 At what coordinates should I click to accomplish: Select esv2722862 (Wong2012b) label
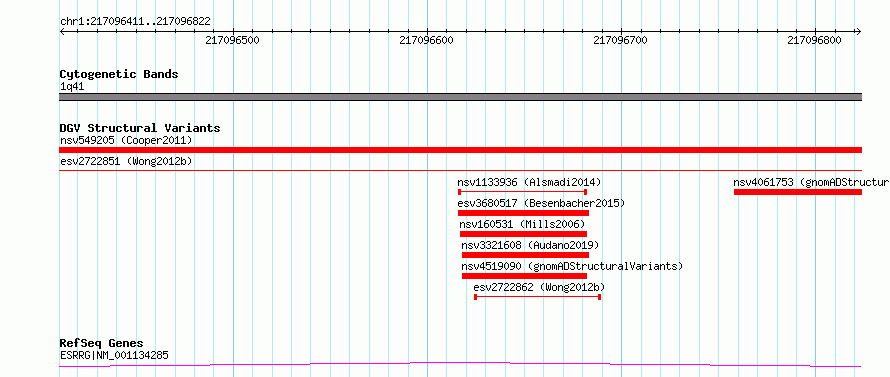pos(539,287)
